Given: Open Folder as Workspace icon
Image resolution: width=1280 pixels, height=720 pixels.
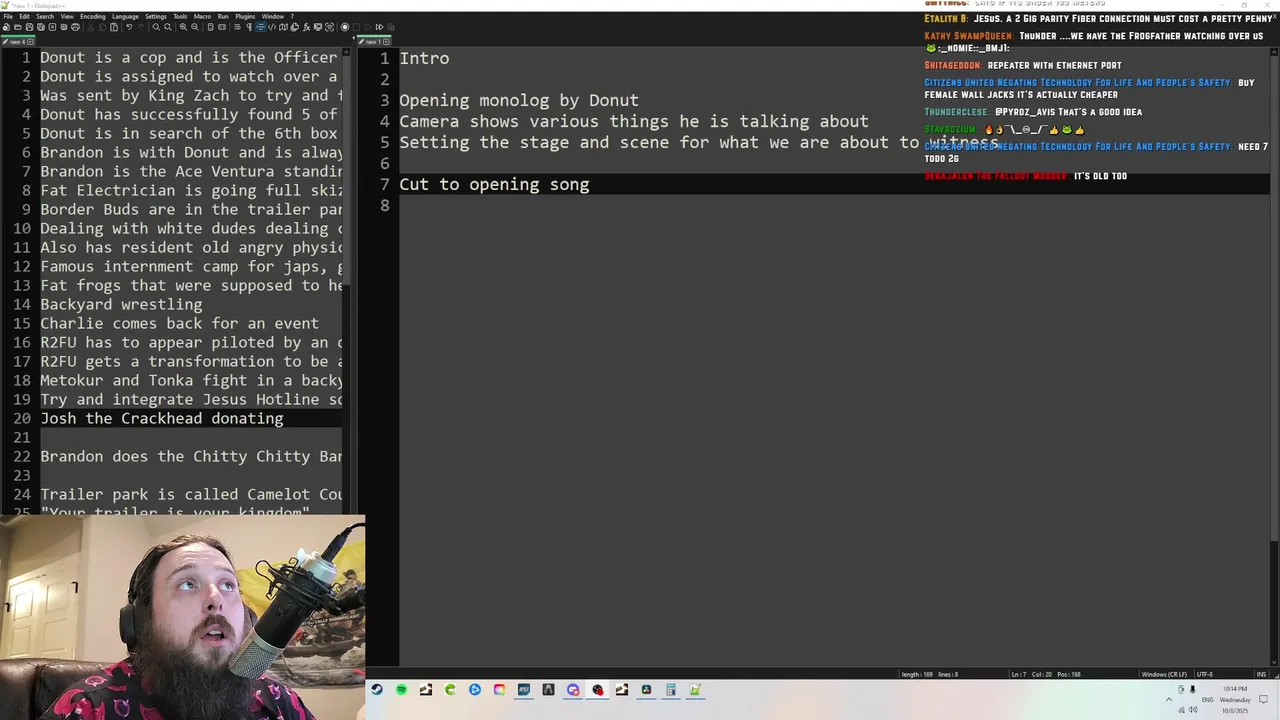Looking at the screenshot, I should pos(318,27).
